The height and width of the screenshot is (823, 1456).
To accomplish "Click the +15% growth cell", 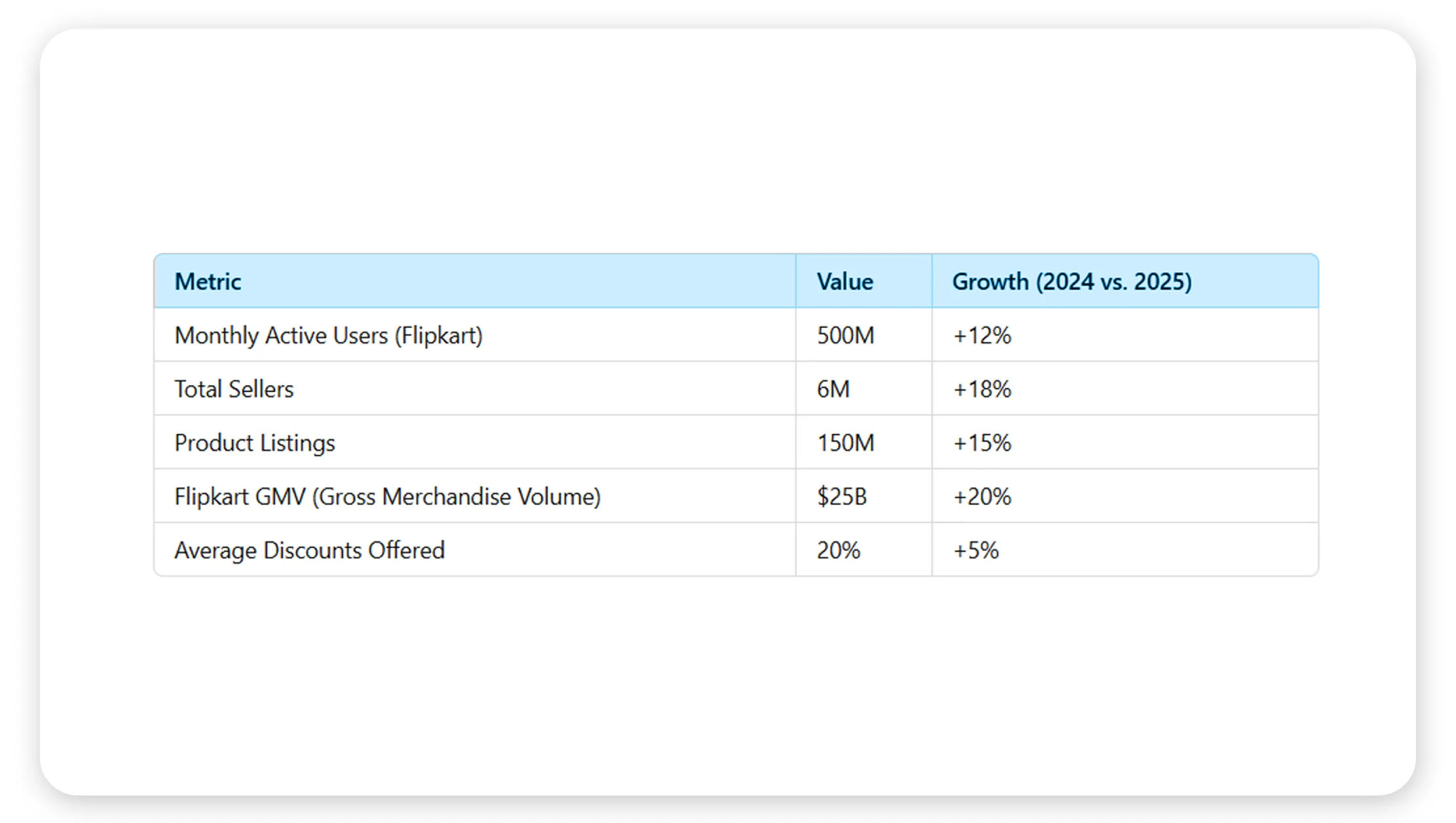I will (1125, 442).
